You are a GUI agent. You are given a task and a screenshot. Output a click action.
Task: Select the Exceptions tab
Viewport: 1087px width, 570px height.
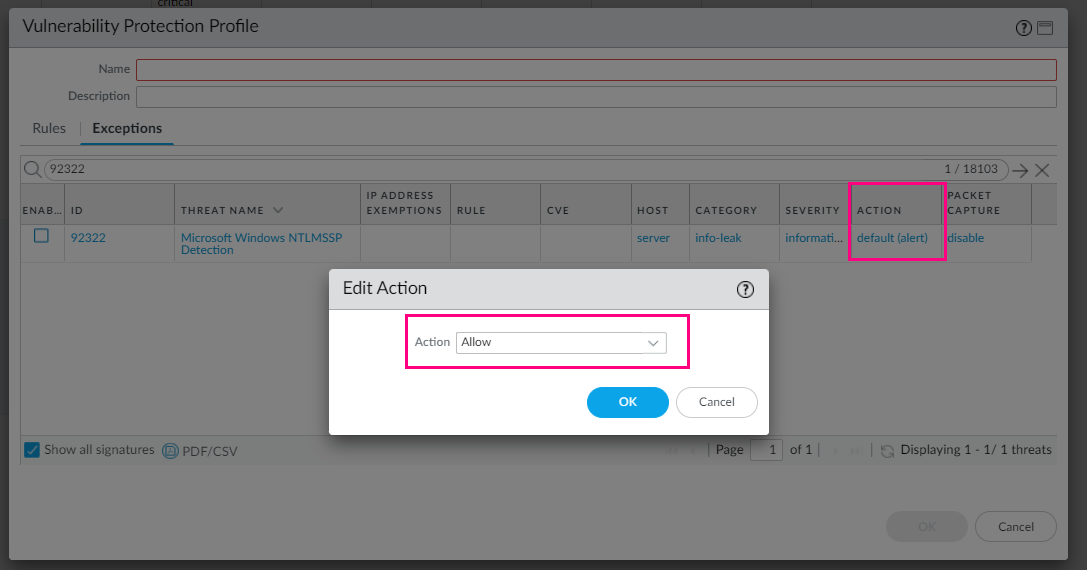coord(127,128)
